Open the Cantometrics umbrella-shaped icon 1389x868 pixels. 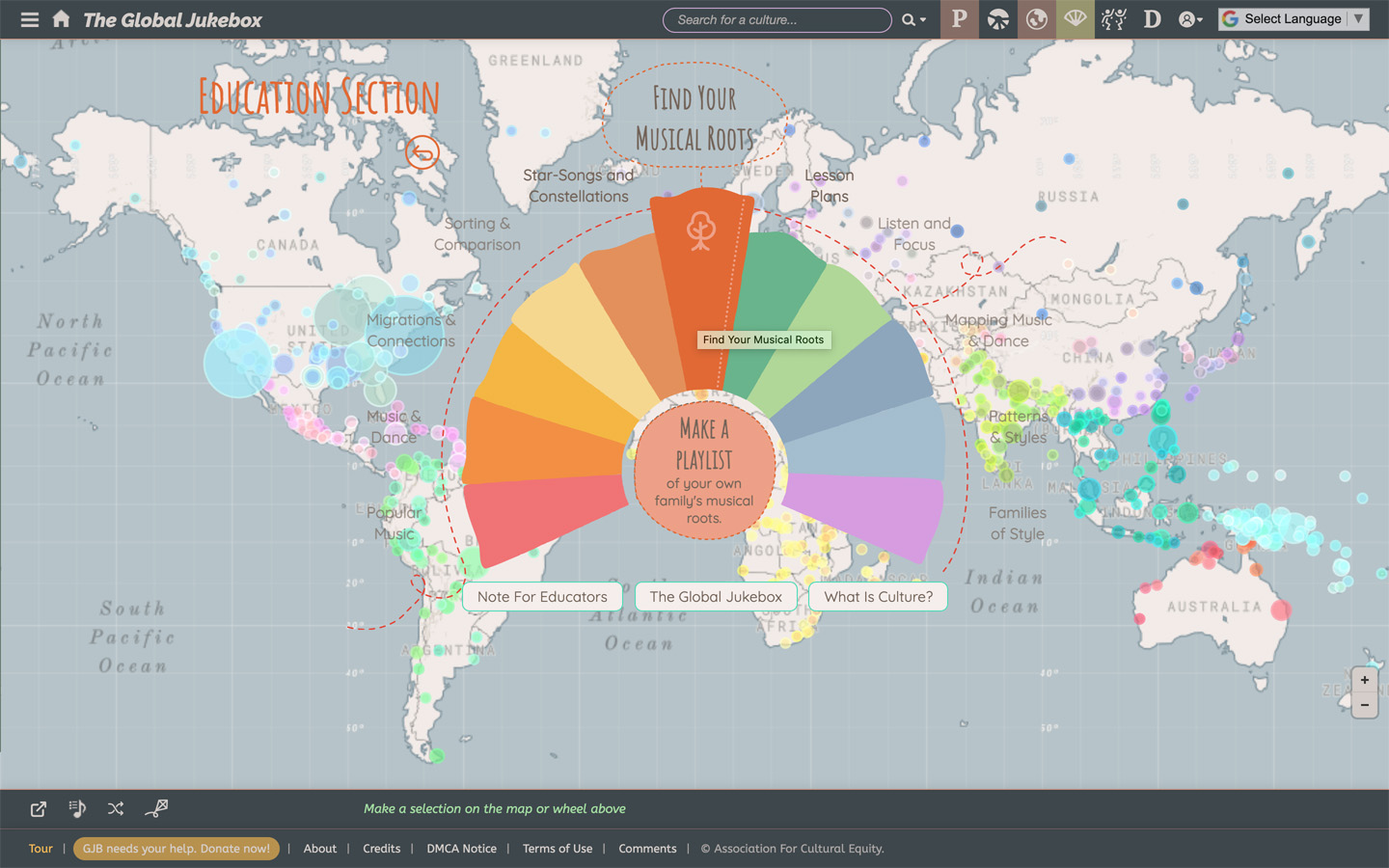click(998, 19)
